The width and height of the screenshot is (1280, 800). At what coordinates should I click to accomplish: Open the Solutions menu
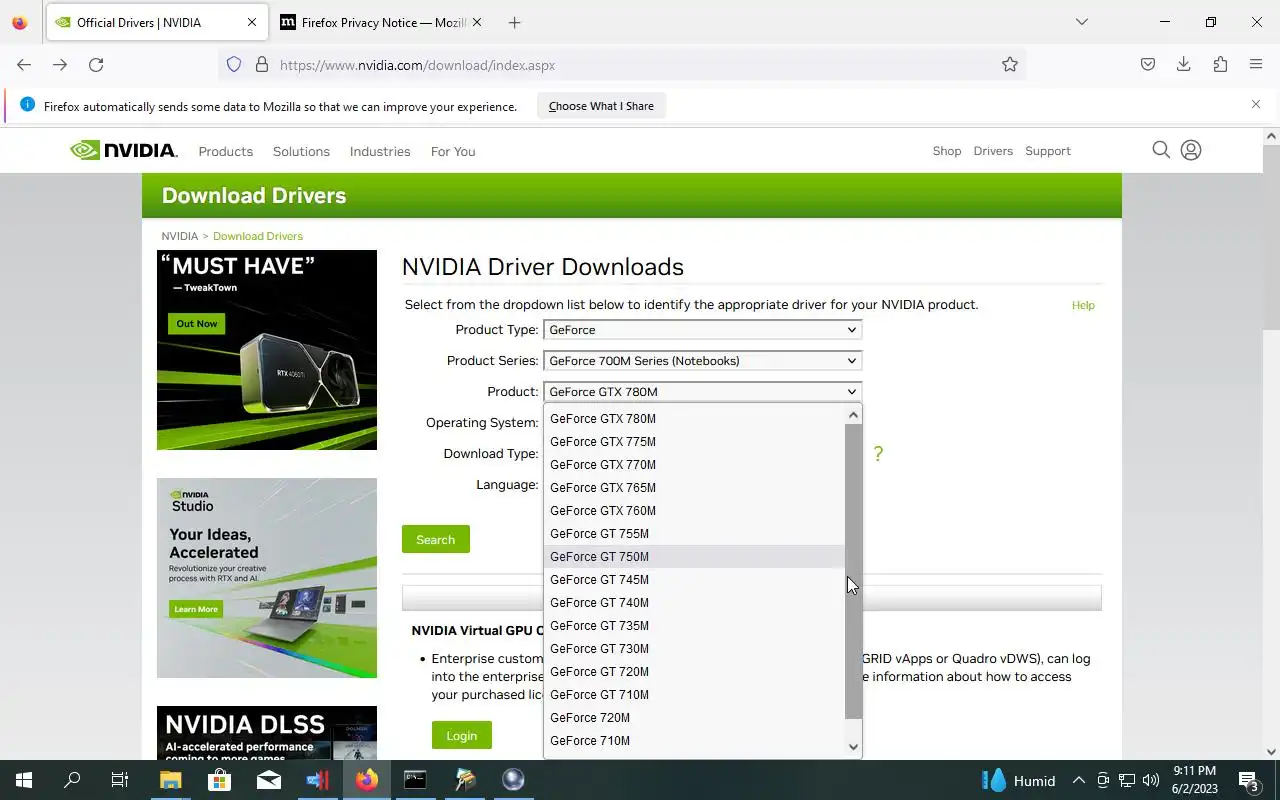point(301,152)
